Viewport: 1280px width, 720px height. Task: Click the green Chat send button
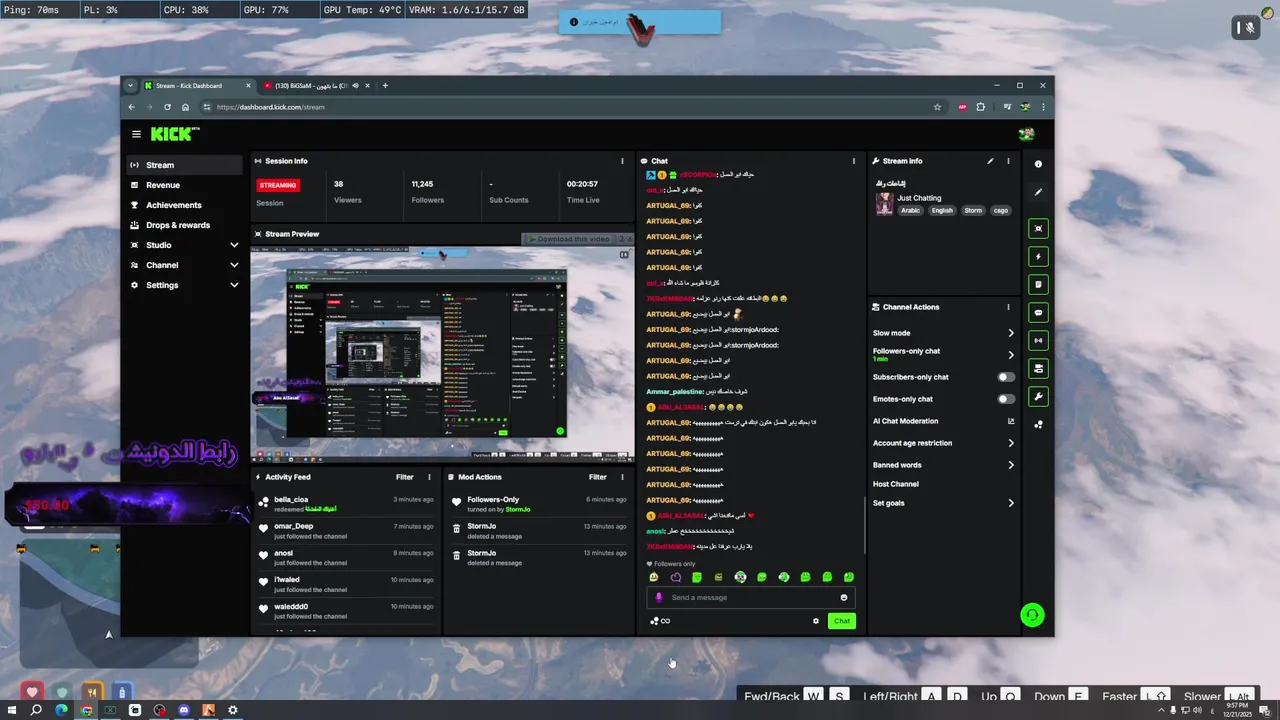click(x=842, y=621)
